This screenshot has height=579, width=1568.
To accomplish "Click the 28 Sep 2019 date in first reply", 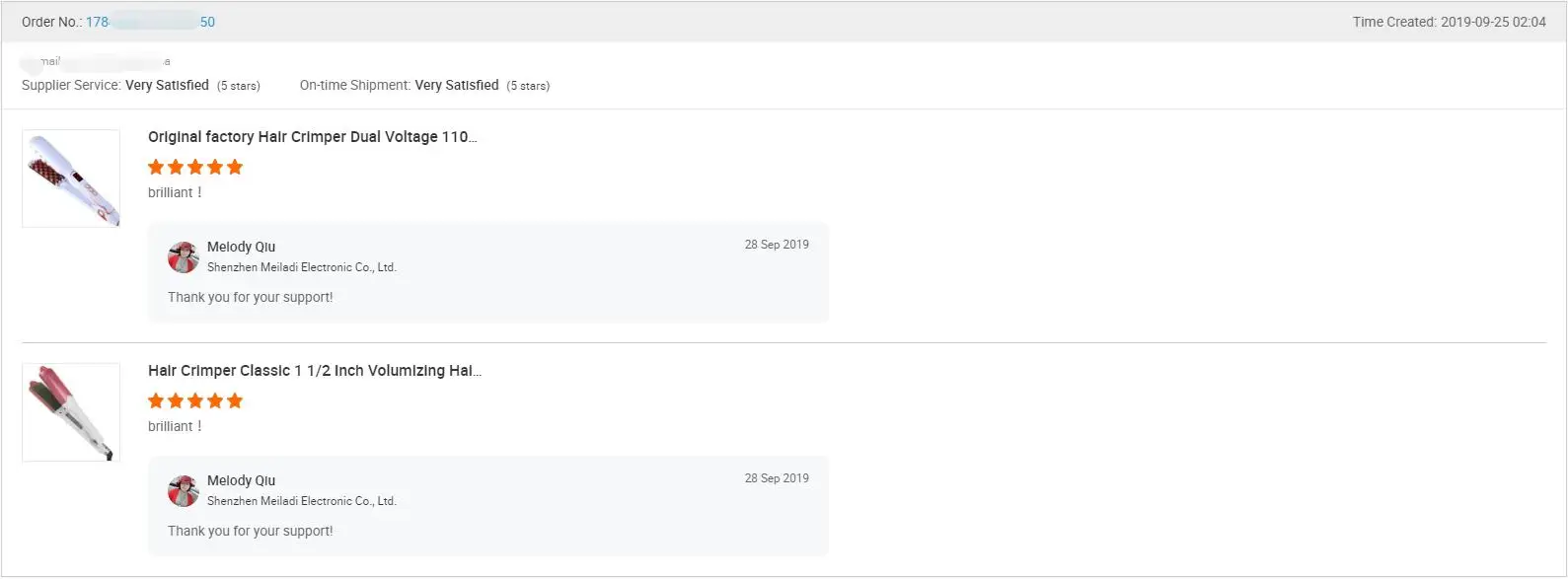I will pos(777,245).
